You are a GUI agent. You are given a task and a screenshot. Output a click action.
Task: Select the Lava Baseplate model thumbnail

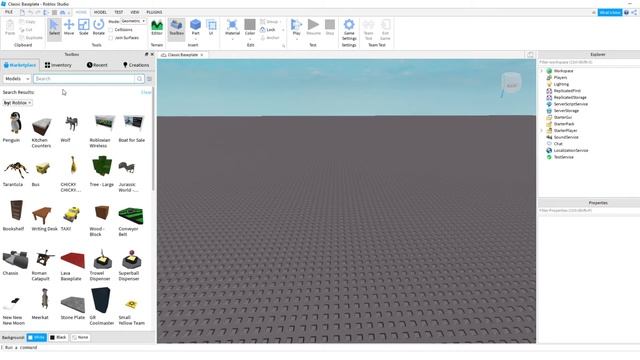[x=73, y=260]
